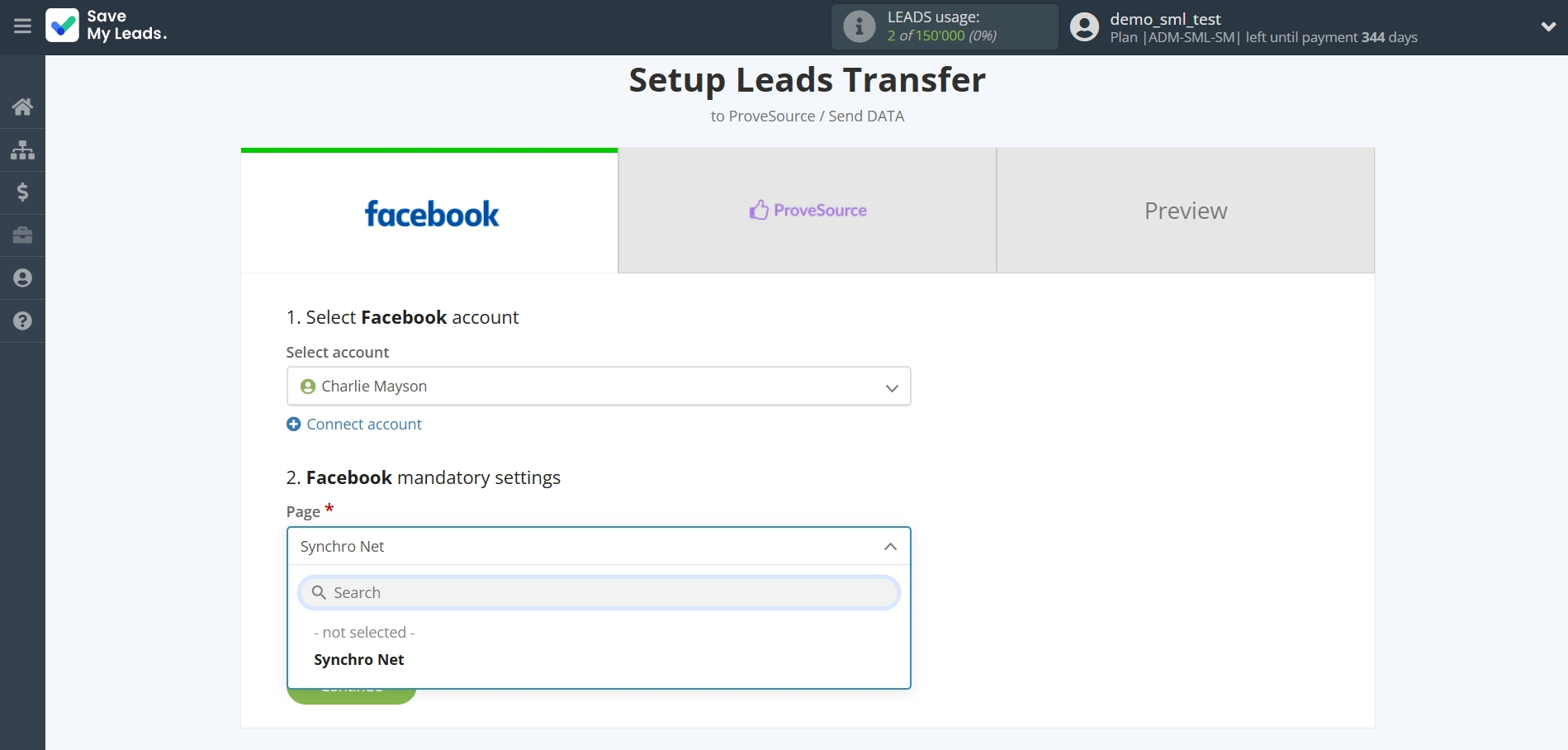This screenshot has height=750, width=1568.
Task: Click the info icon on LEADS usage
Action: pos(860,26)
